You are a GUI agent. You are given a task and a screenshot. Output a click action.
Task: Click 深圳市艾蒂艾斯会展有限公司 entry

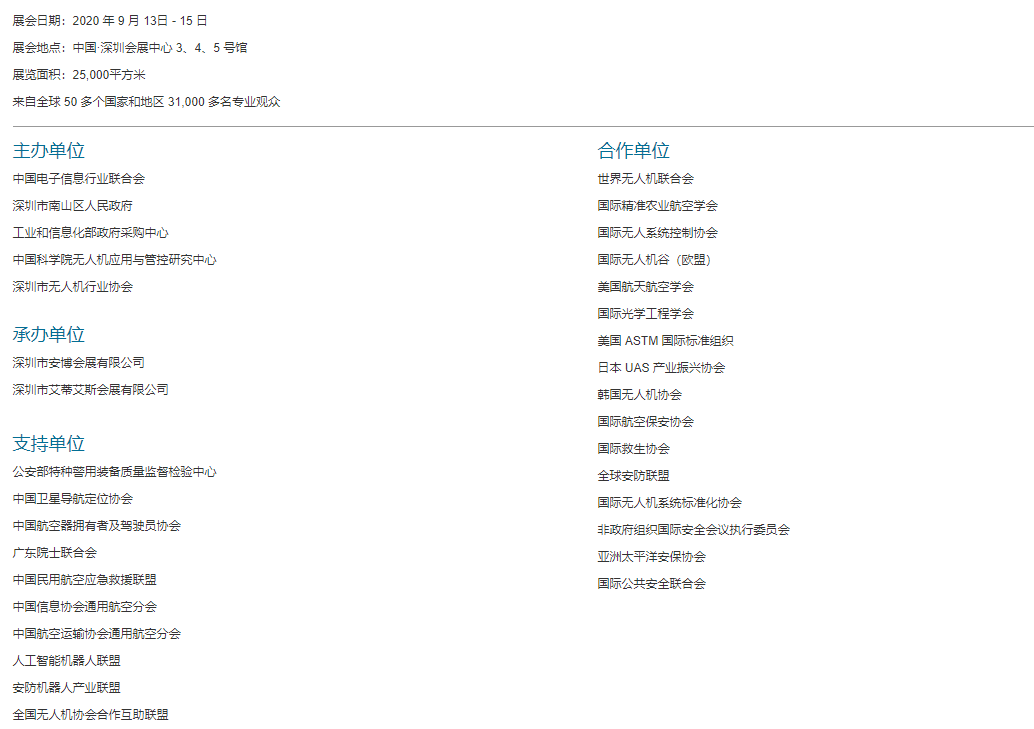point(90,390)
